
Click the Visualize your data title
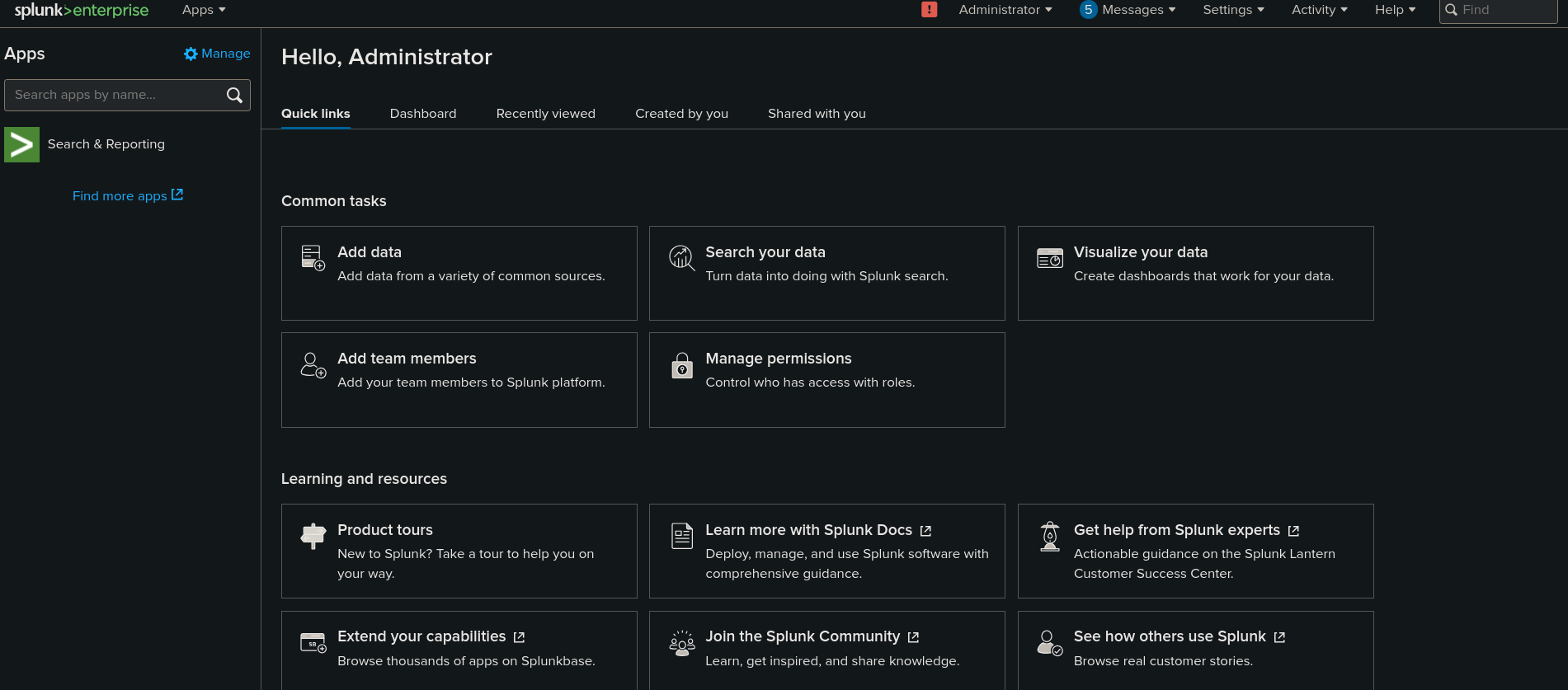(1141, 252)
